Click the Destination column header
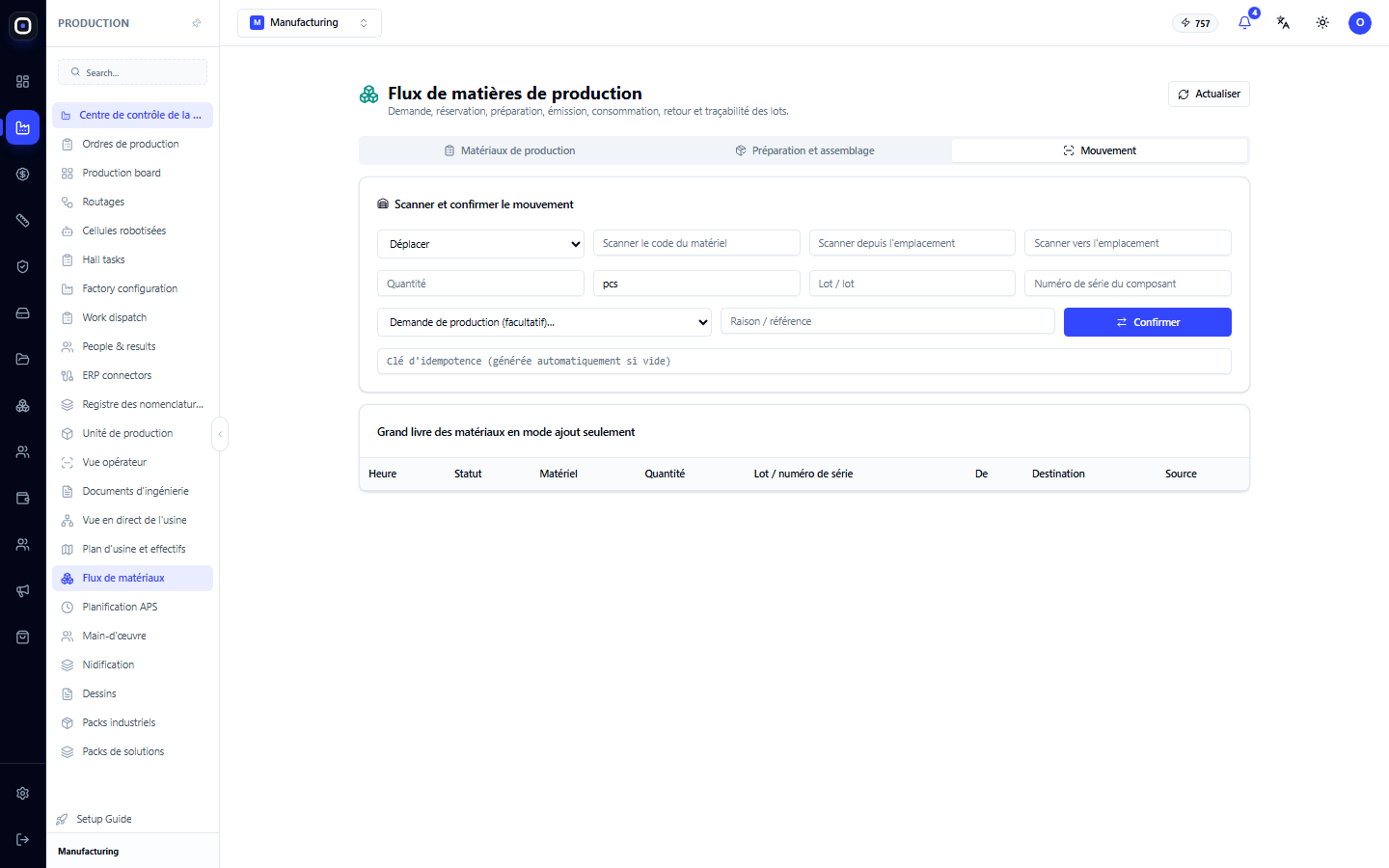This screenshot has height=868, width=1389. point(1058,474)
